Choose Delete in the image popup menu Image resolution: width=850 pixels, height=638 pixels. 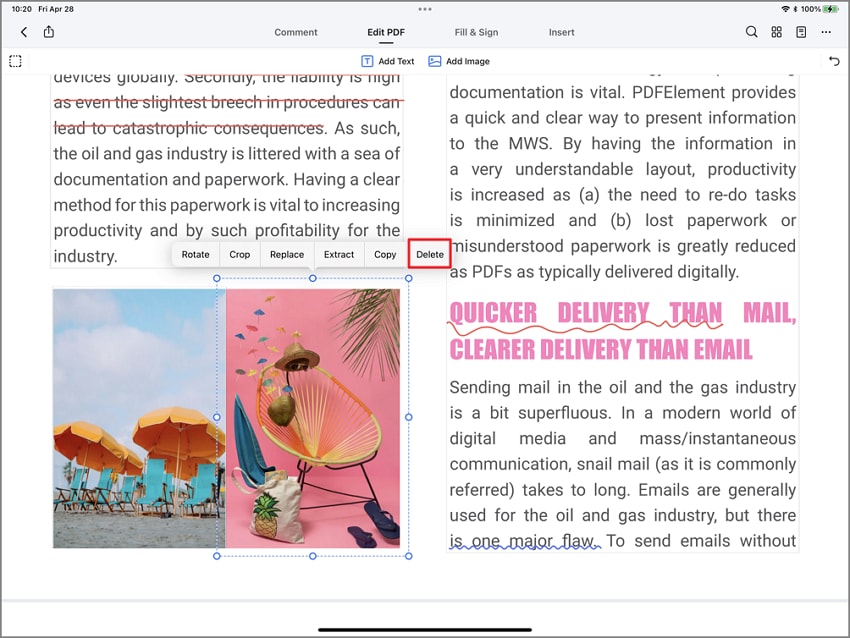tap(430, 254)
